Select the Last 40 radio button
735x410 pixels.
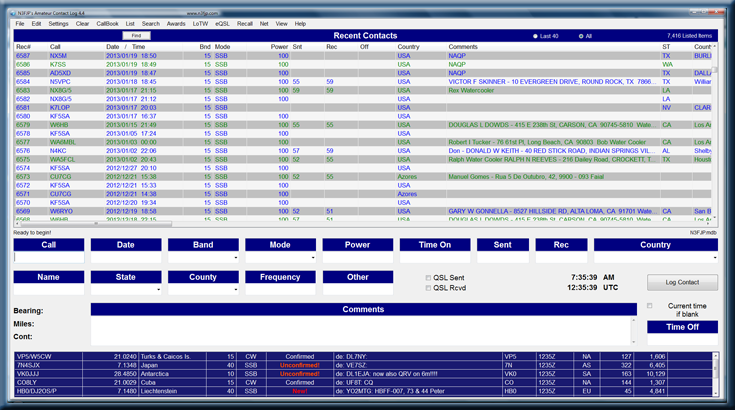535,35
